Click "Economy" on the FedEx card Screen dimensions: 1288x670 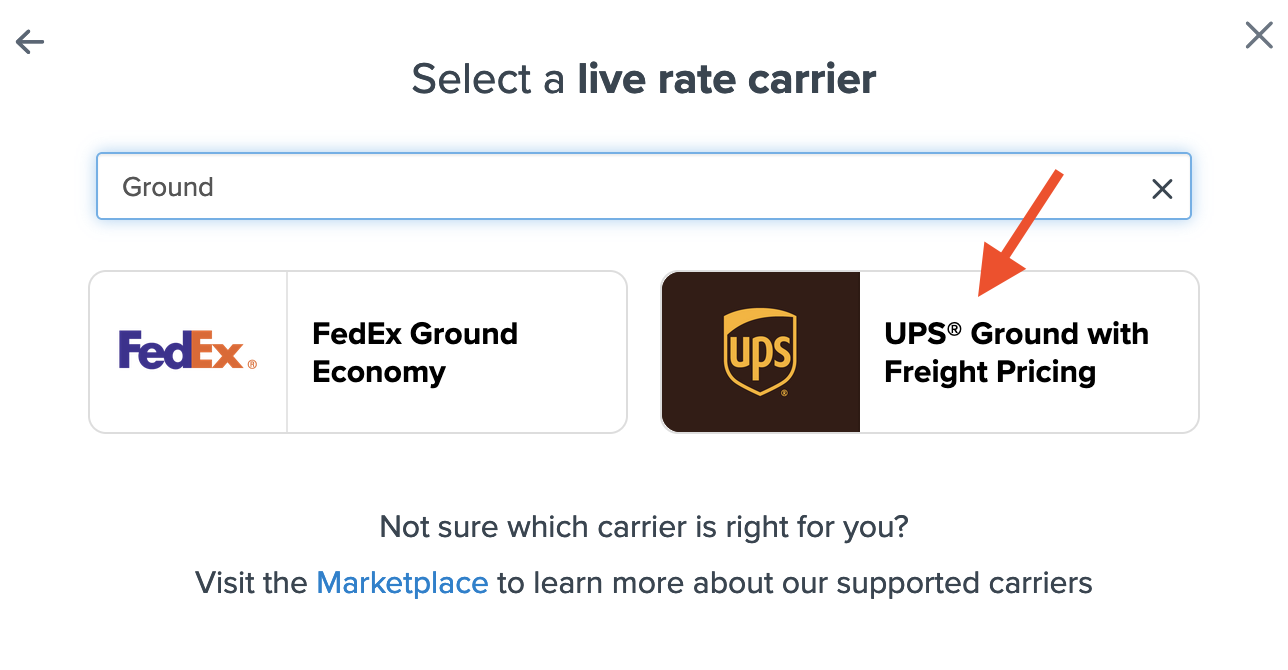[x=378, y=372]
